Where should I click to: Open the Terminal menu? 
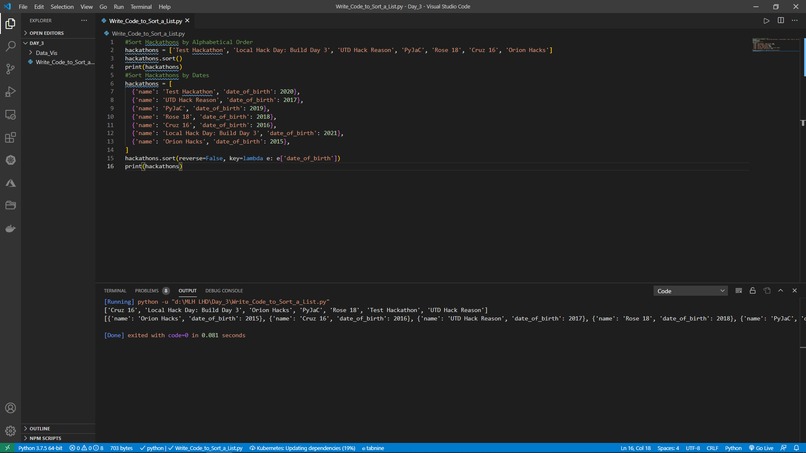141,7
